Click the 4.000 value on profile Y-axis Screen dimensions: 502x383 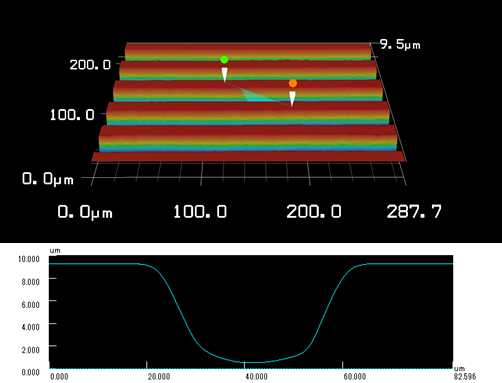(30, 327)
